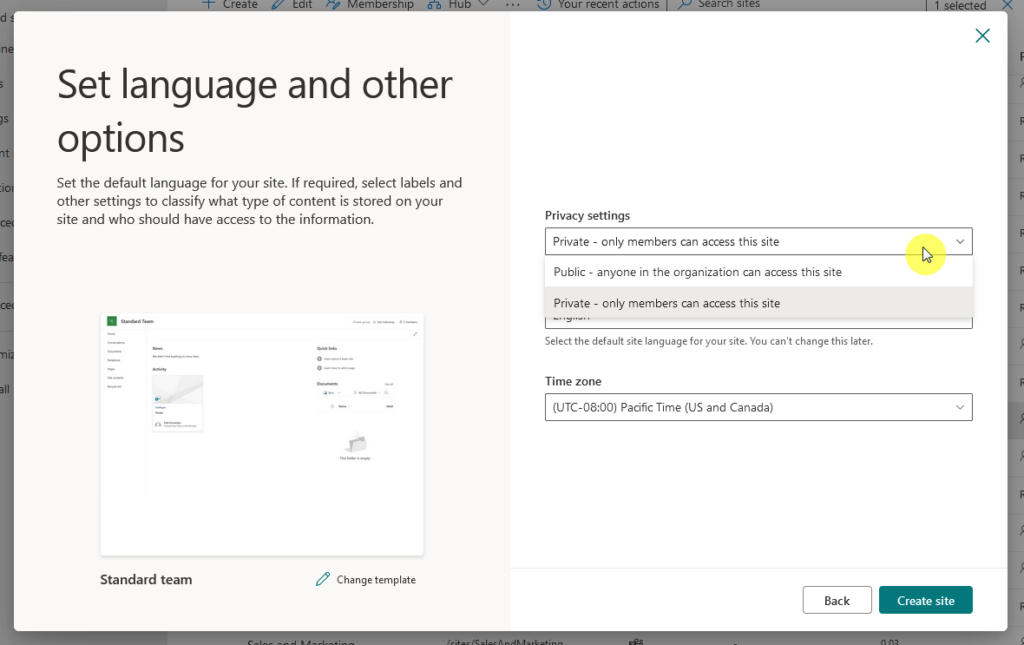Viewport: 1024px width, 645px height.
Task: Click Edit in the background toolbar
Action: 294,5
